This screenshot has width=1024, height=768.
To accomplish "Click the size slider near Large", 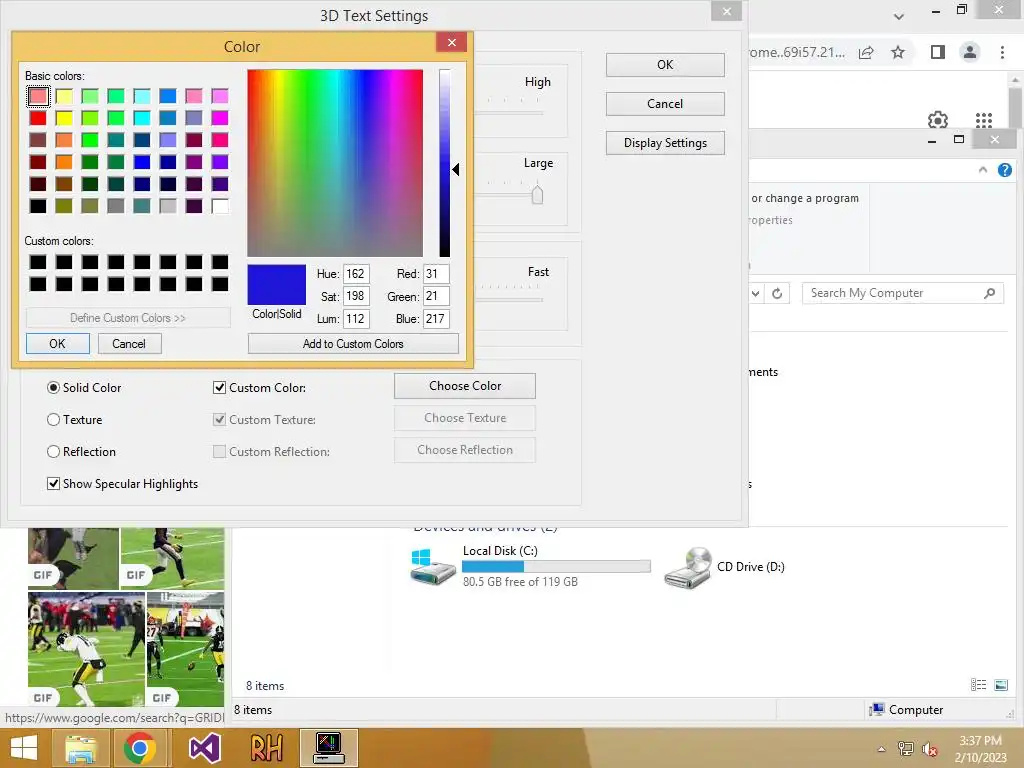I will 537,195.
